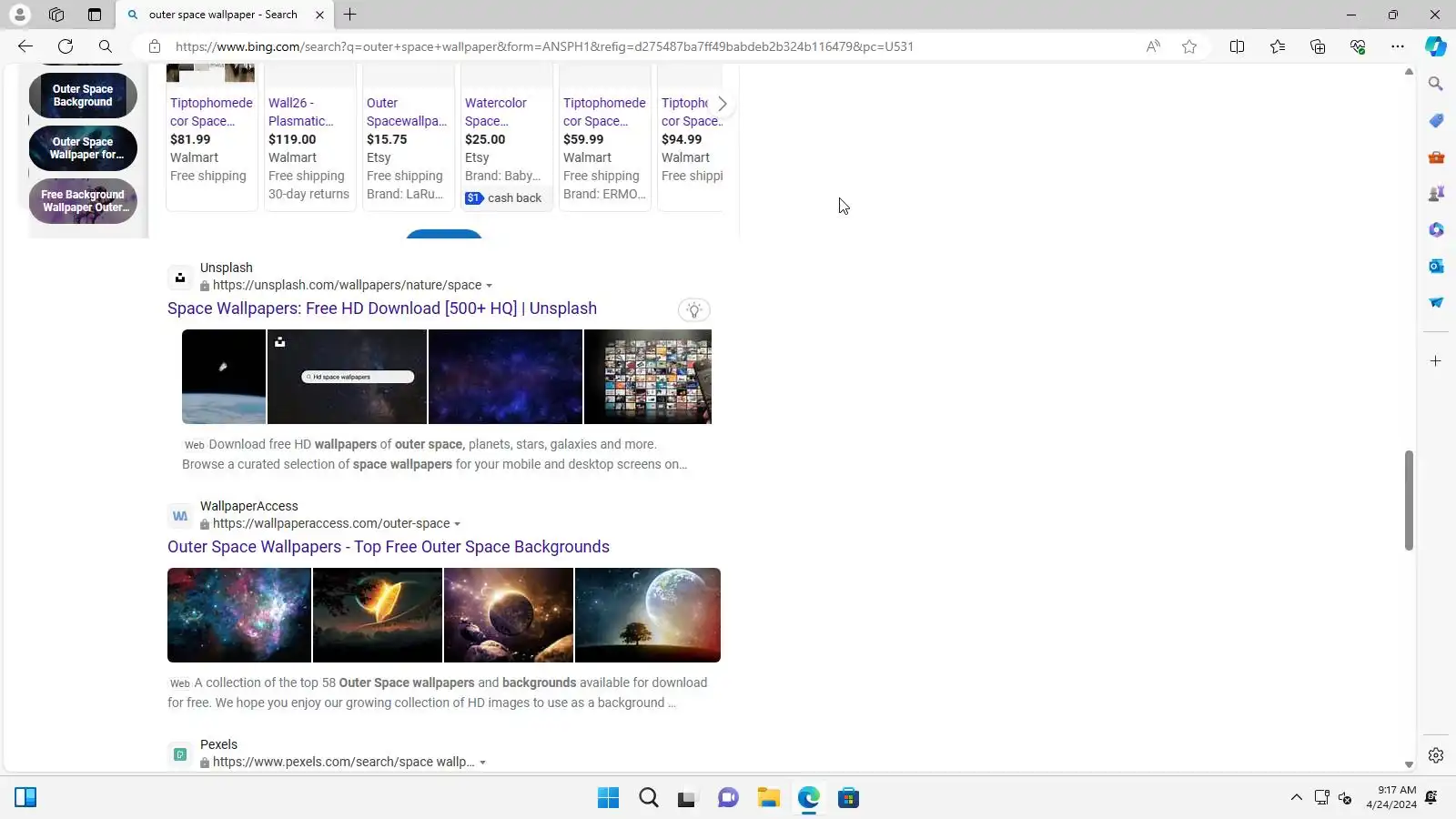The width and height of the screenshot is (1456, 819).
Task: Open WallpaperAccess colorful nebula thumbnail
Action: coord(239,615)
